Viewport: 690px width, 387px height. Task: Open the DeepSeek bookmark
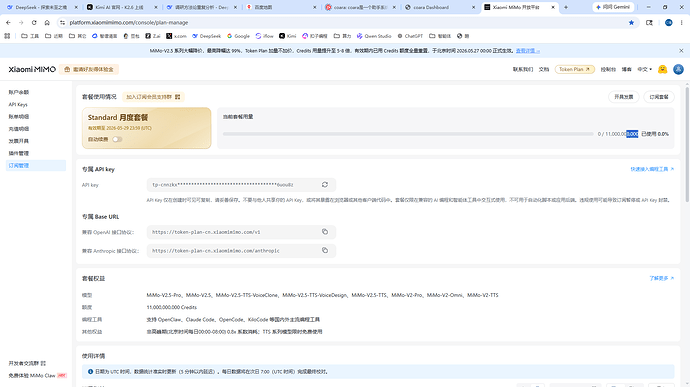tap(206, 36)
